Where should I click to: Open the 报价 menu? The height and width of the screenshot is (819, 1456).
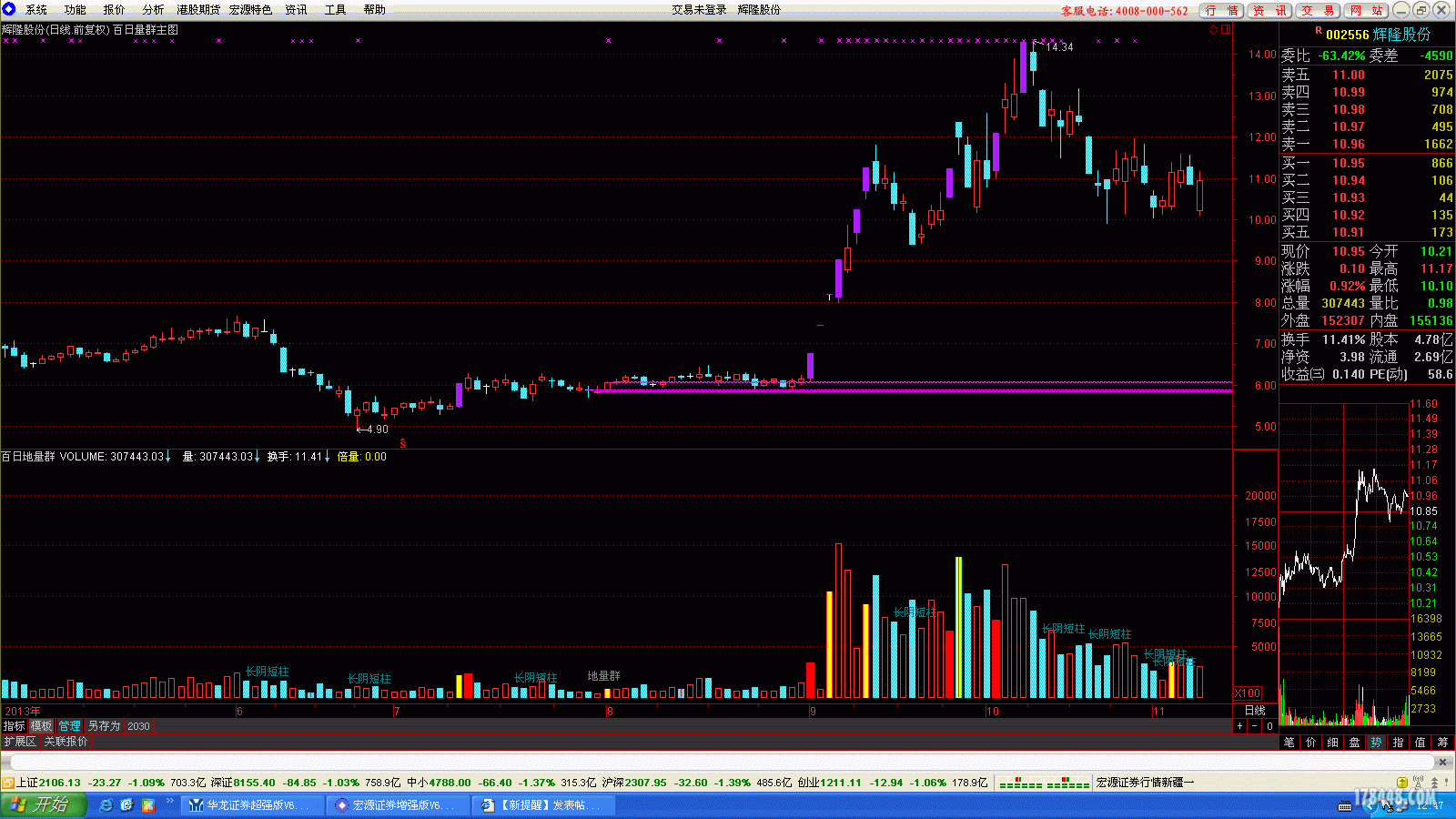(x=114, y=9)
